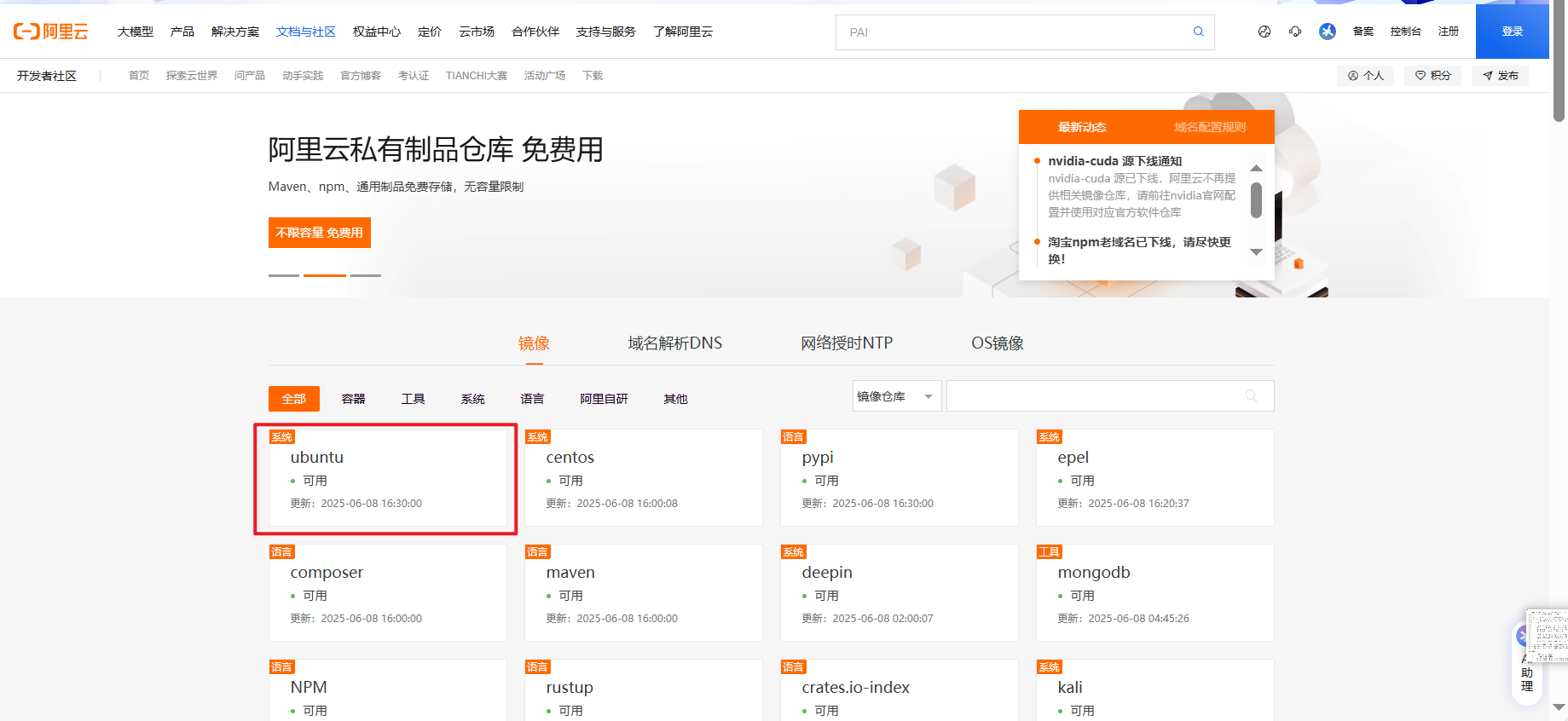This screenshot has height=721, width=1568.
Task: Open 下载 link in community nav
Action: (593, 76)
